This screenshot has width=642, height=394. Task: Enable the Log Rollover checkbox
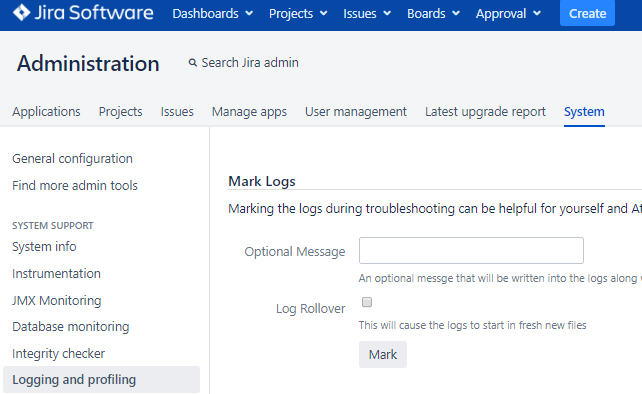point(367,302)
